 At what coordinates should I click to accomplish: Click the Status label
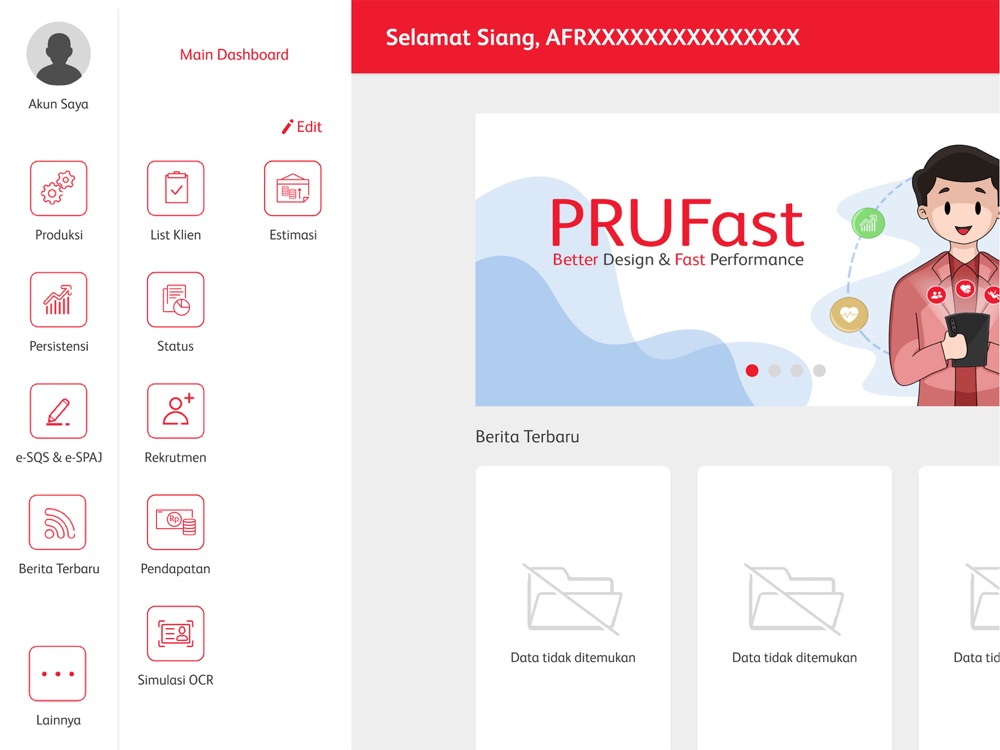pos(175,346)
